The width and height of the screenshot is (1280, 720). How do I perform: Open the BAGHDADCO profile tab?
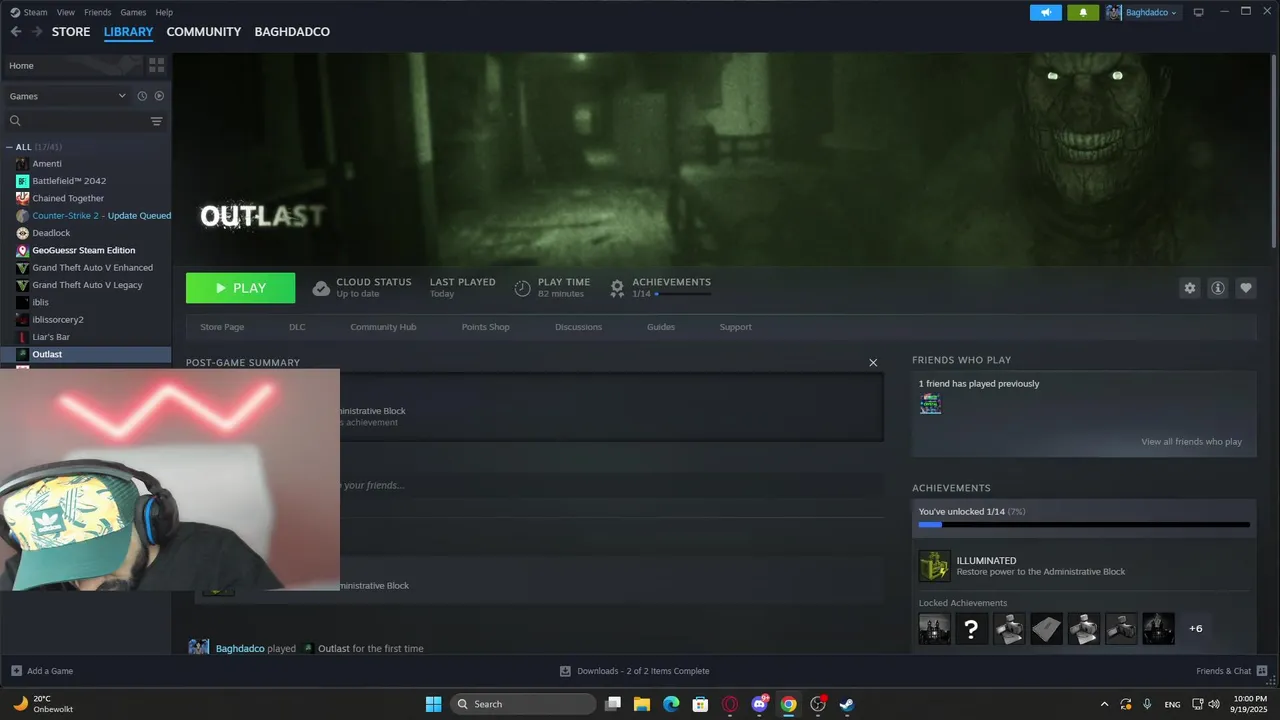click(292, 32)
